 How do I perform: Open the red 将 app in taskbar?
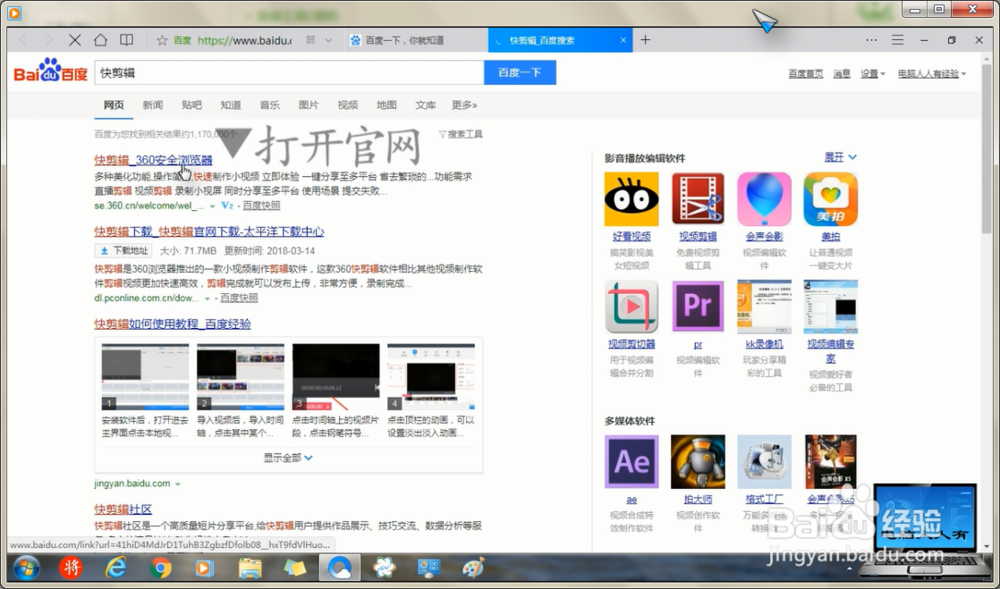pos(71,567)
